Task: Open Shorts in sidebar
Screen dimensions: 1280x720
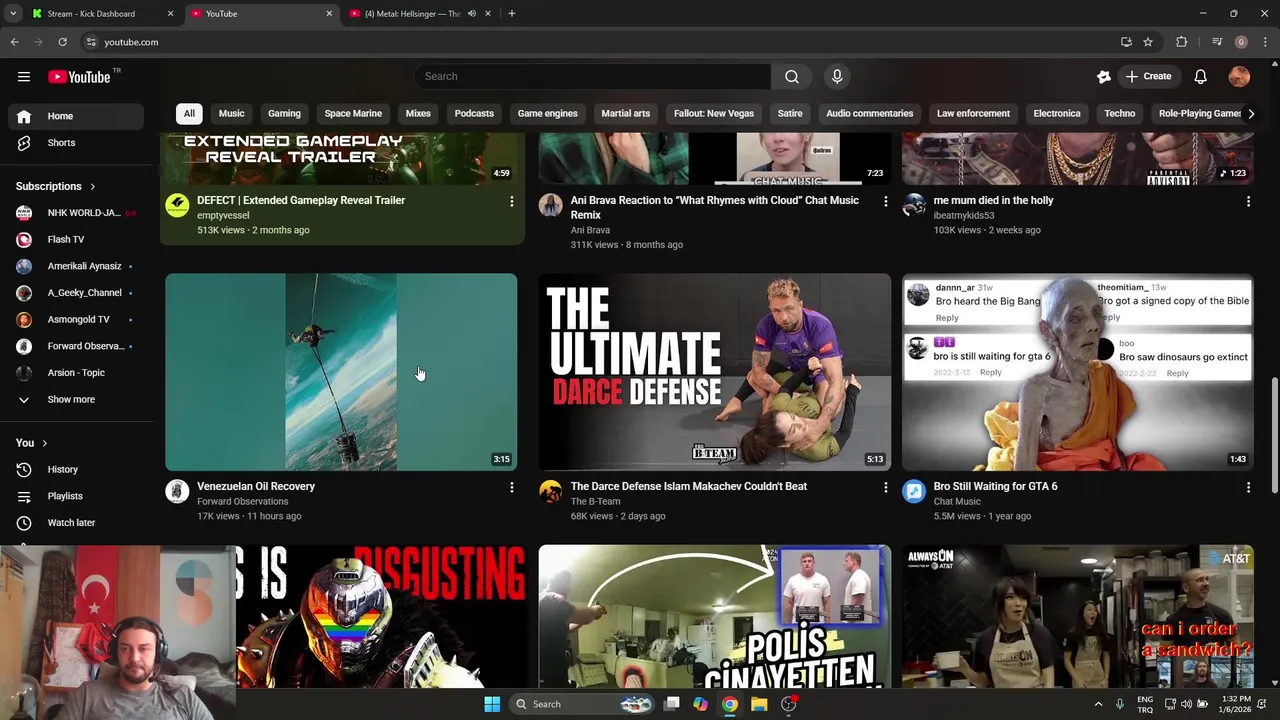Action: tap(76, 143)
